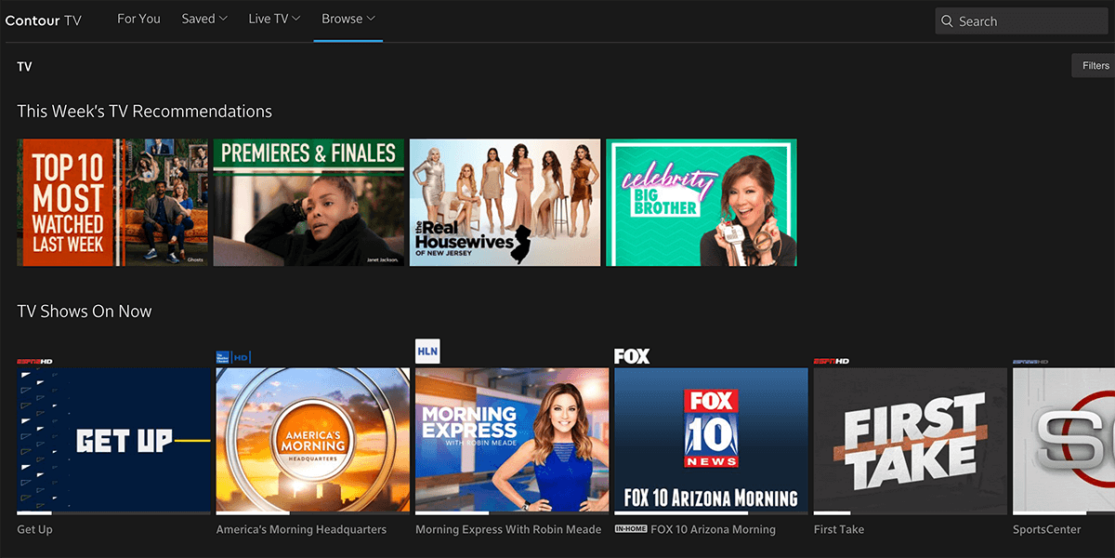
Task: Open the FOX 10 Arizona Morning title link
Action: pyautogui.click(x=713, y=529)
